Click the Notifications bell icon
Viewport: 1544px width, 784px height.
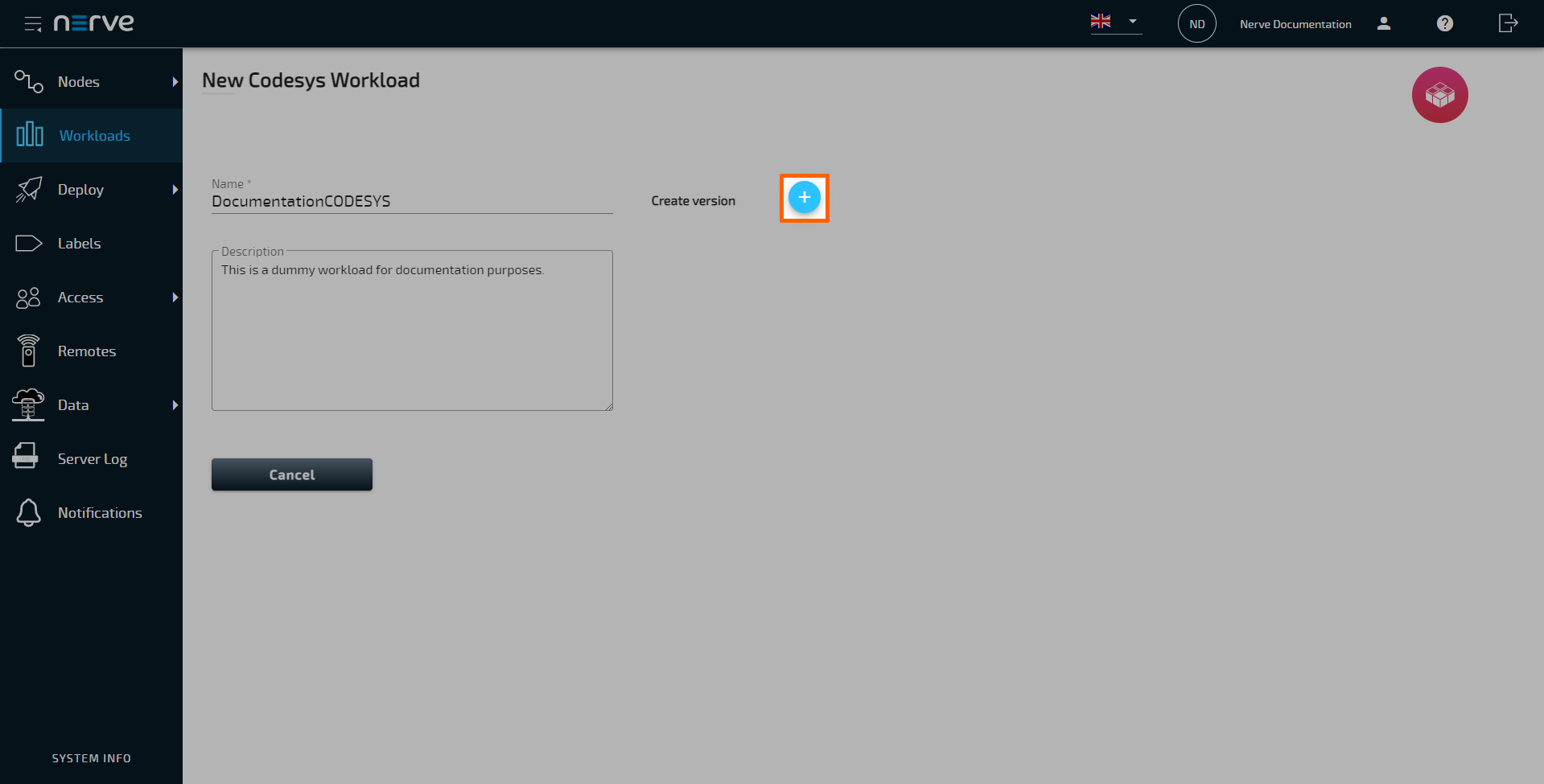click(29, 512)
